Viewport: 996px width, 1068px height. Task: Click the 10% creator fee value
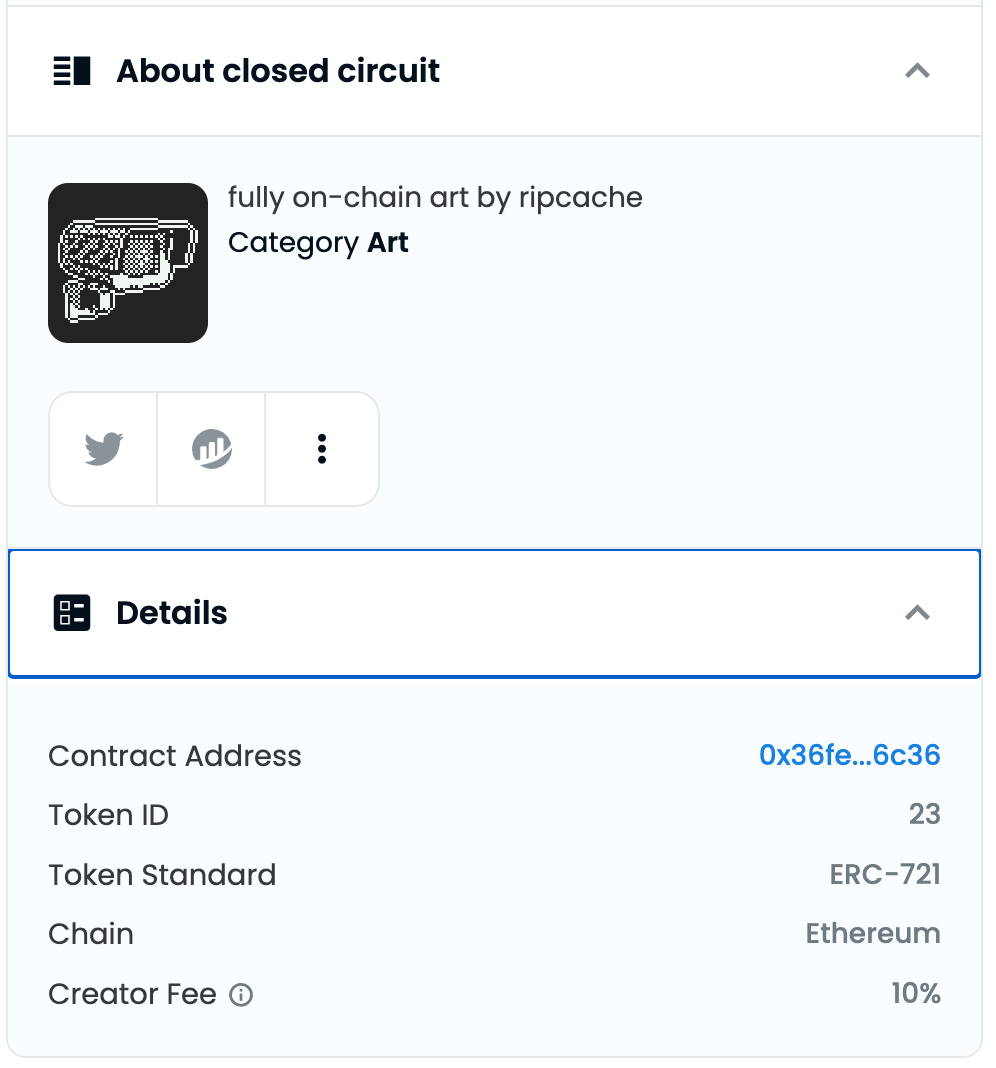[916, 994]
